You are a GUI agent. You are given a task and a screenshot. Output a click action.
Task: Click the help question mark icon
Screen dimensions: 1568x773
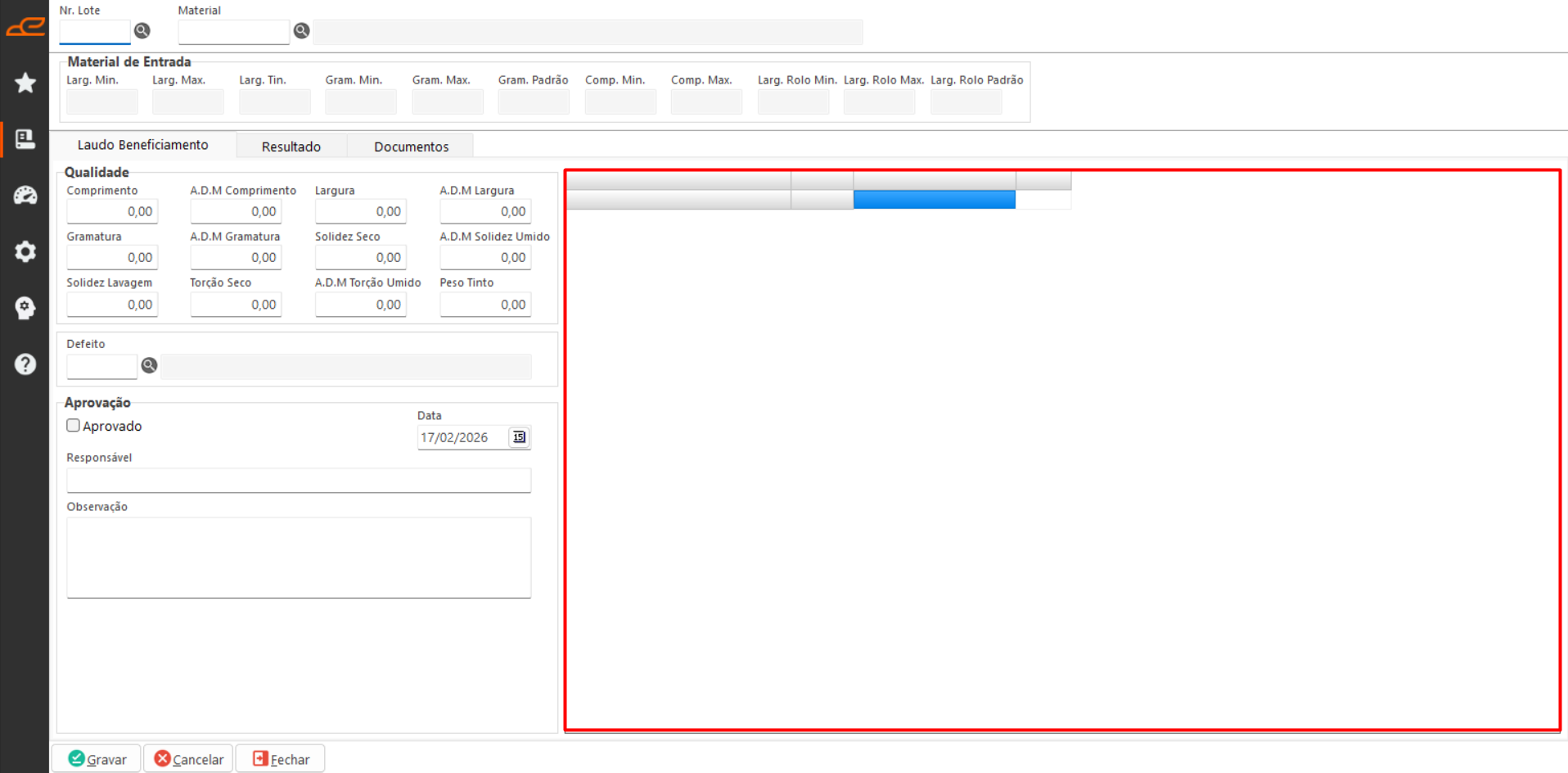pyautogui.click(x=25, y=364)
